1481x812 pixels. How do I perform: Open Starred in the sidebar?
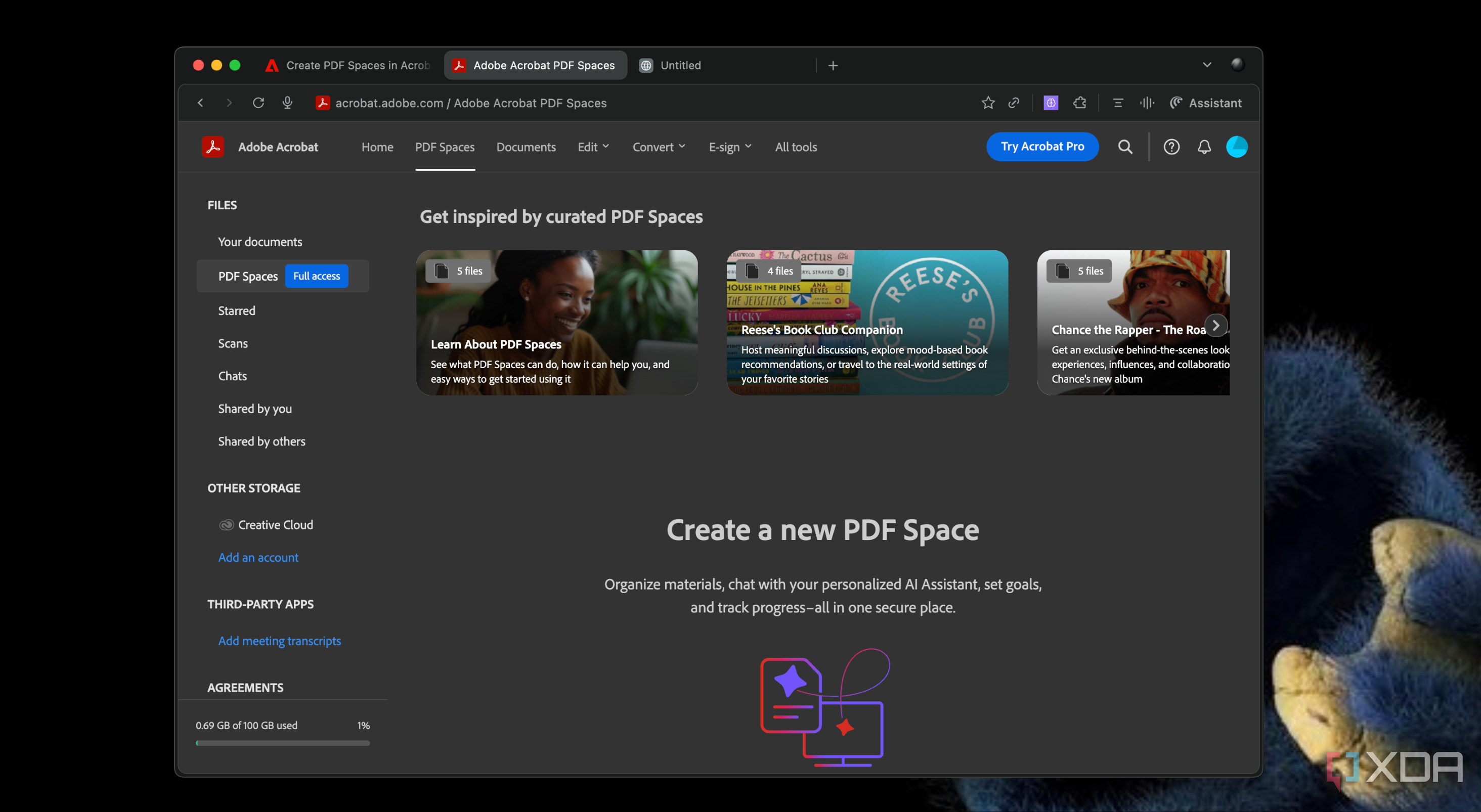point(236,311)
